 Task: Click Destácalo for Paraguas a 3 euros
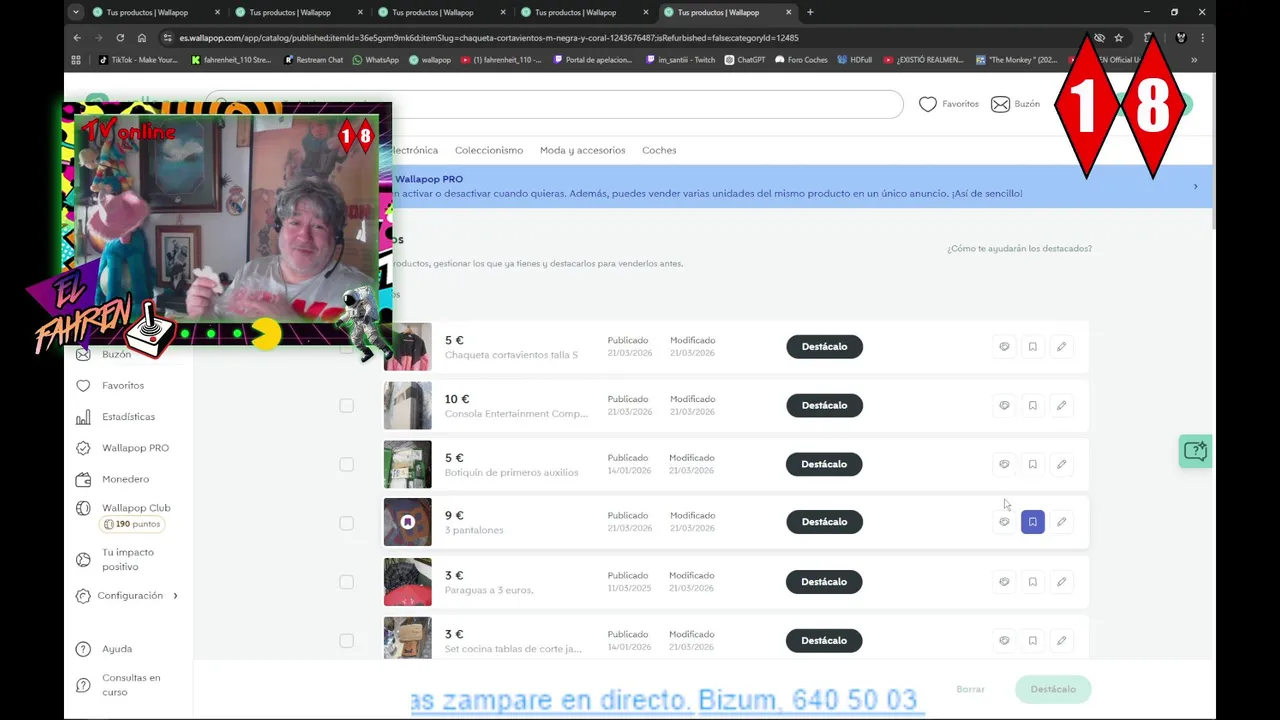(824, 582)
